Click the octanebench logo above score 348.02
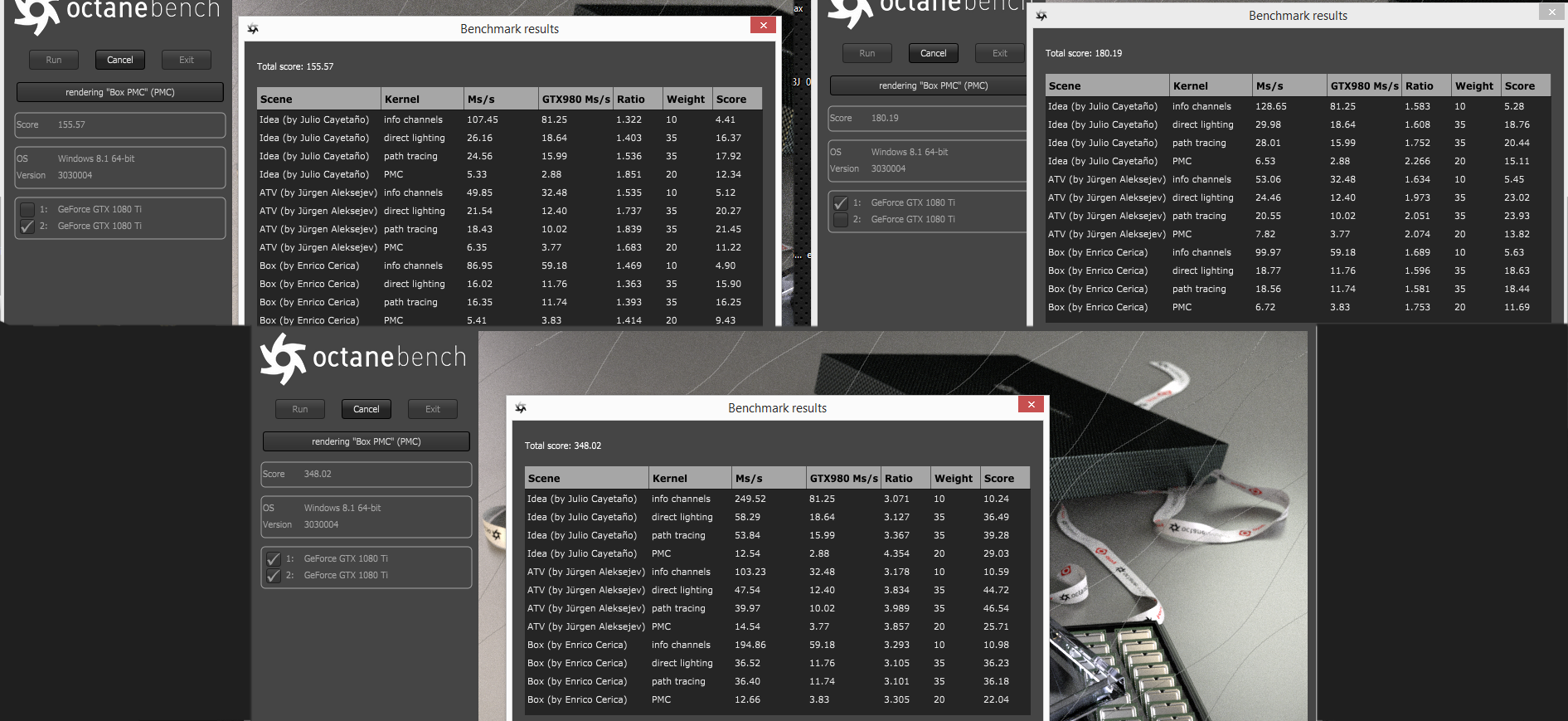Viewport: 1568px width, 721px height. pos(363,358)
